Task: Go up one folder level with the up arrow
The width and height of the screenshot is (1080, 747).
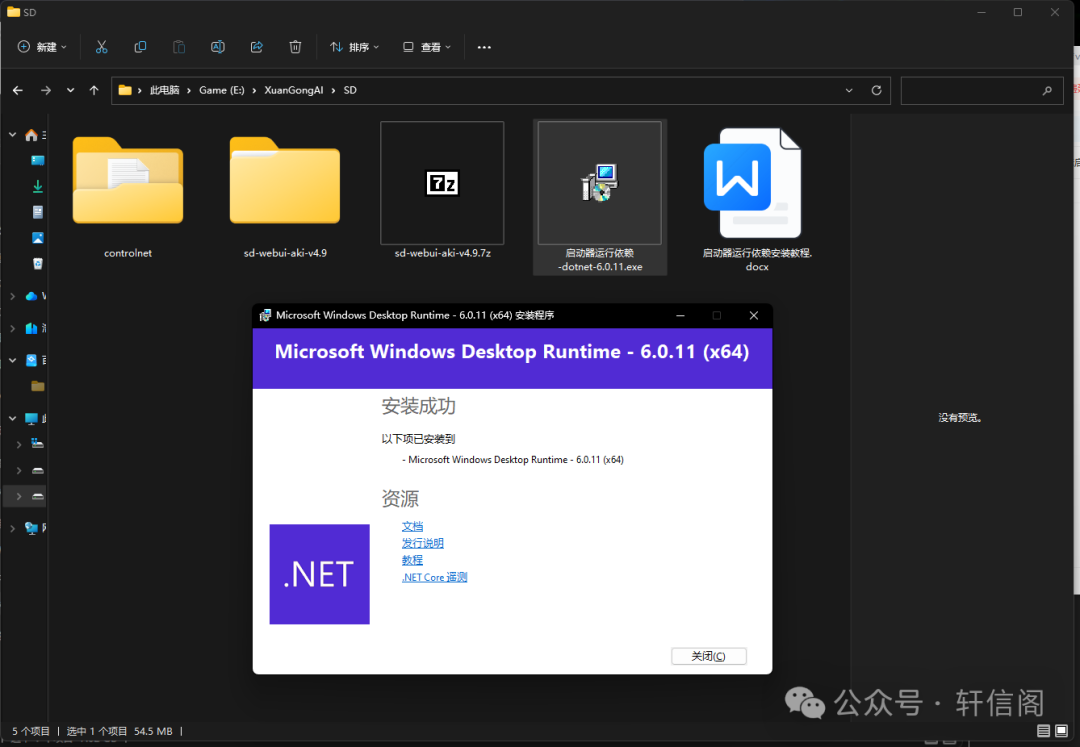Action: [94, 90]
